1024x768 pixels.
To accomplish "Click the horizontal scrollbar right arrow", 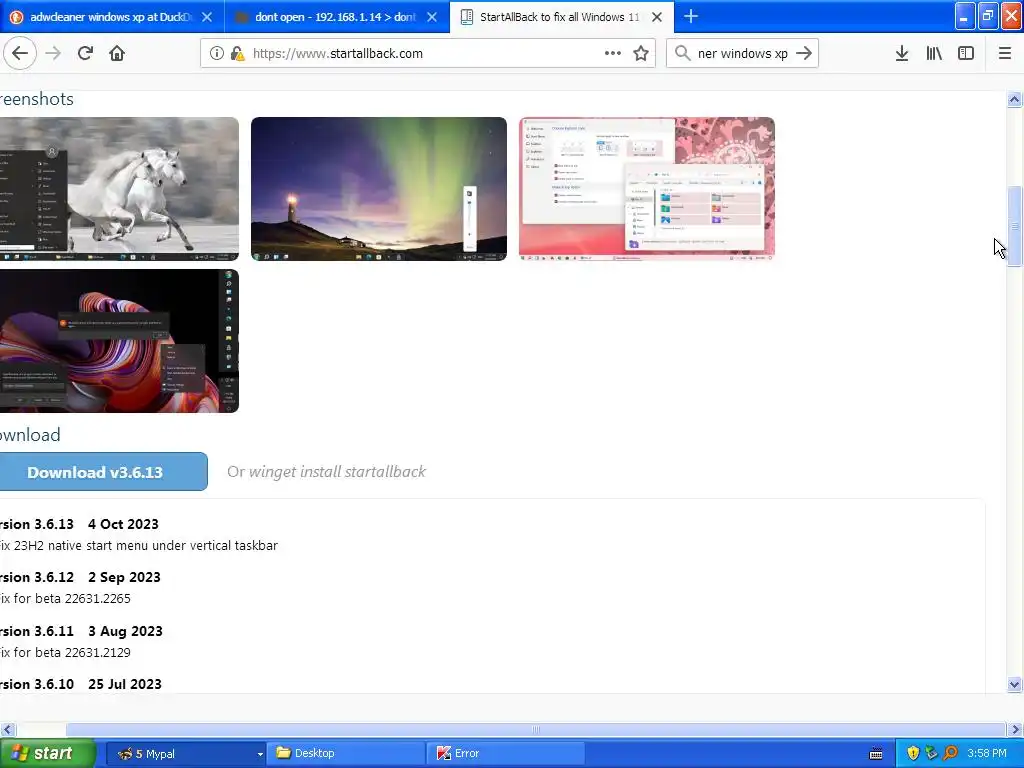I will coord(1015,729).
